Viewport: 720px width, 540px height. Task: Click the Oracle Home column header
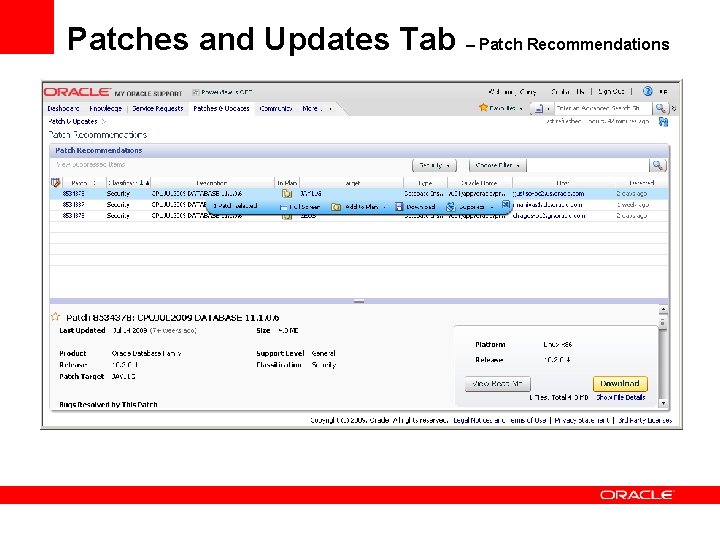479,183
